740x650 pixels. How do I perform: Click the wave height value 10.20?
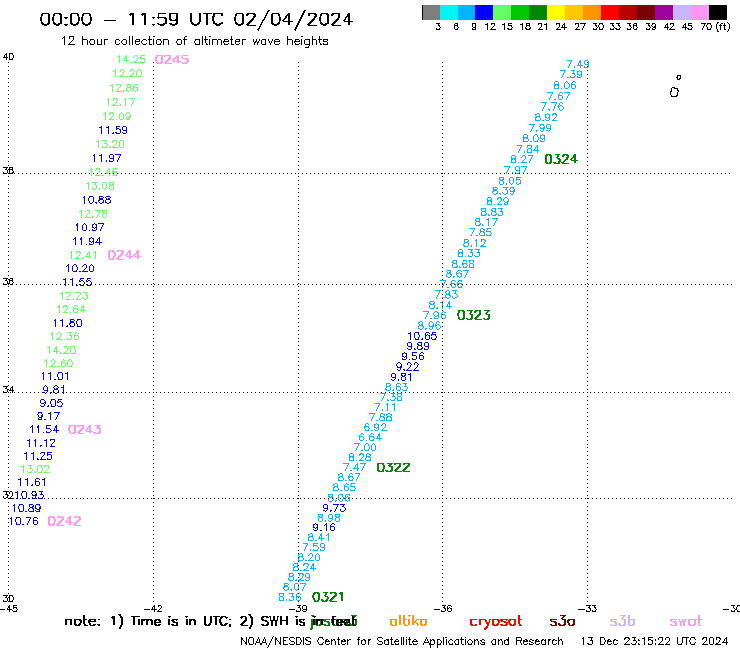coord(80,269)
